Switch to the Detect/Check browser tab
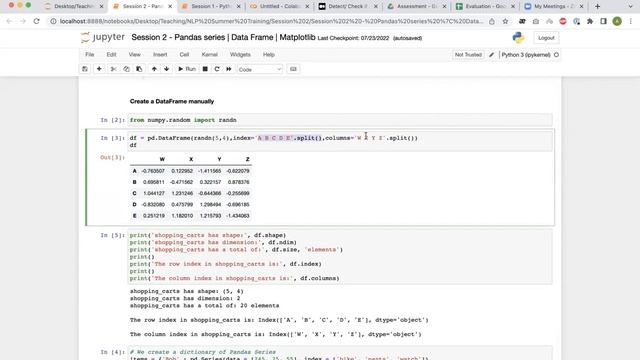Screen dimensions: 640x360 348,6
